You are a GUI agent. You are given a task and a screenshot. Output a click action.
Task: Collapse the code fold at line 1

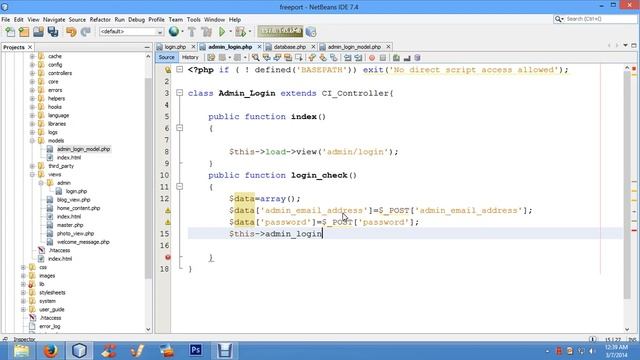[x=179, y=69]
